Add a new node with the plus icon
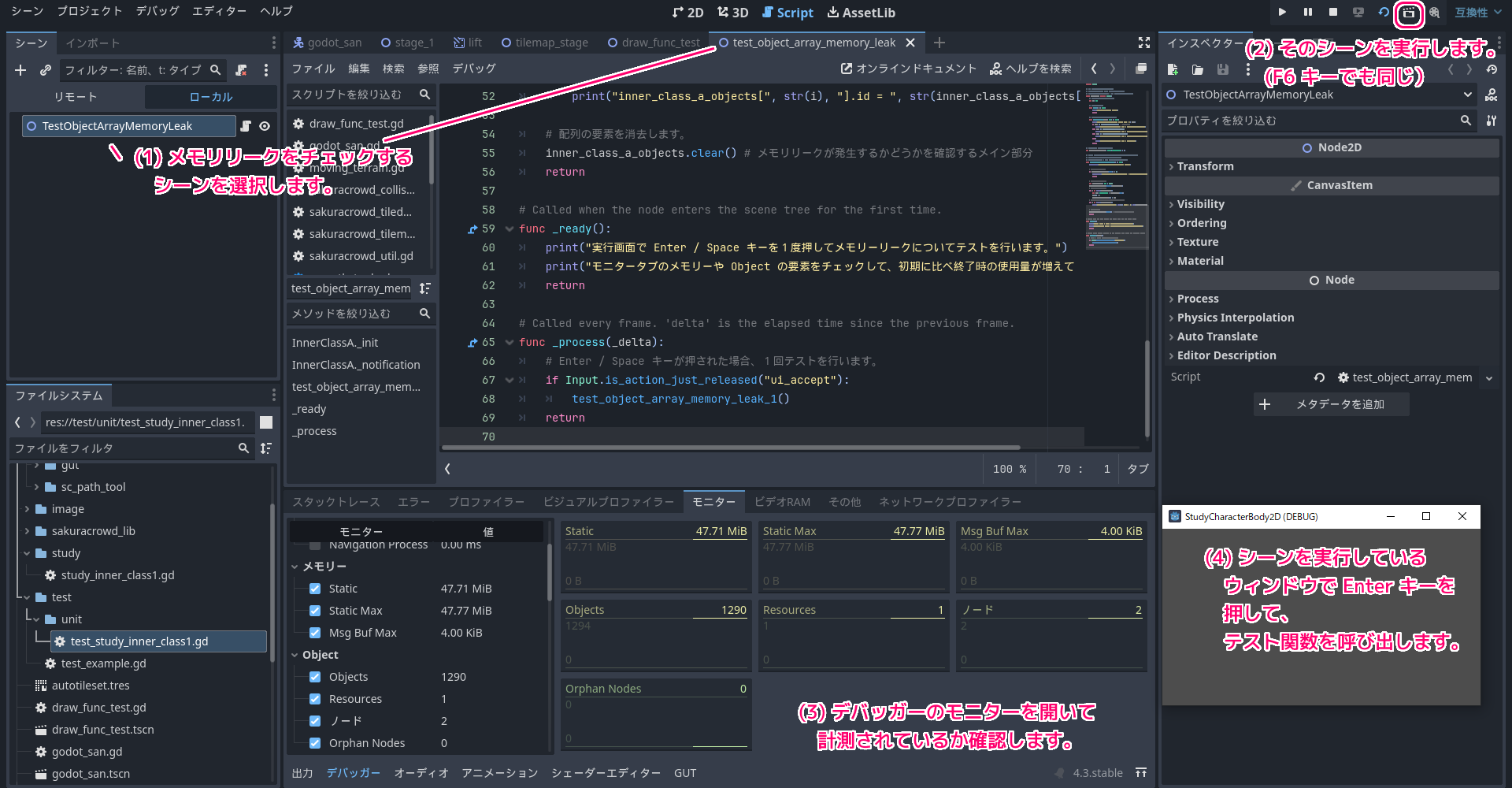1512x788 pixels. pyautogui.click(x=20, y=70)
